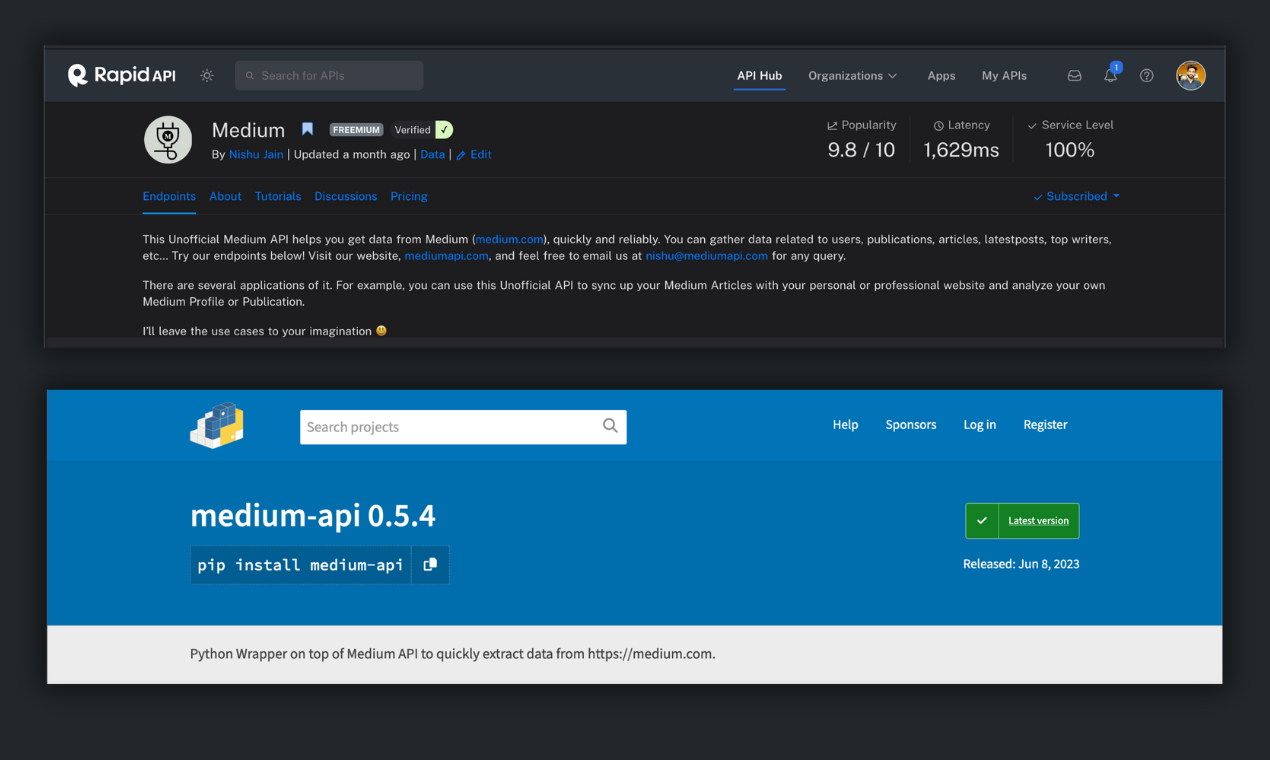Switch to the Pricing tab
This screenshot has height=760, width=1270.
tap(409, 197)
